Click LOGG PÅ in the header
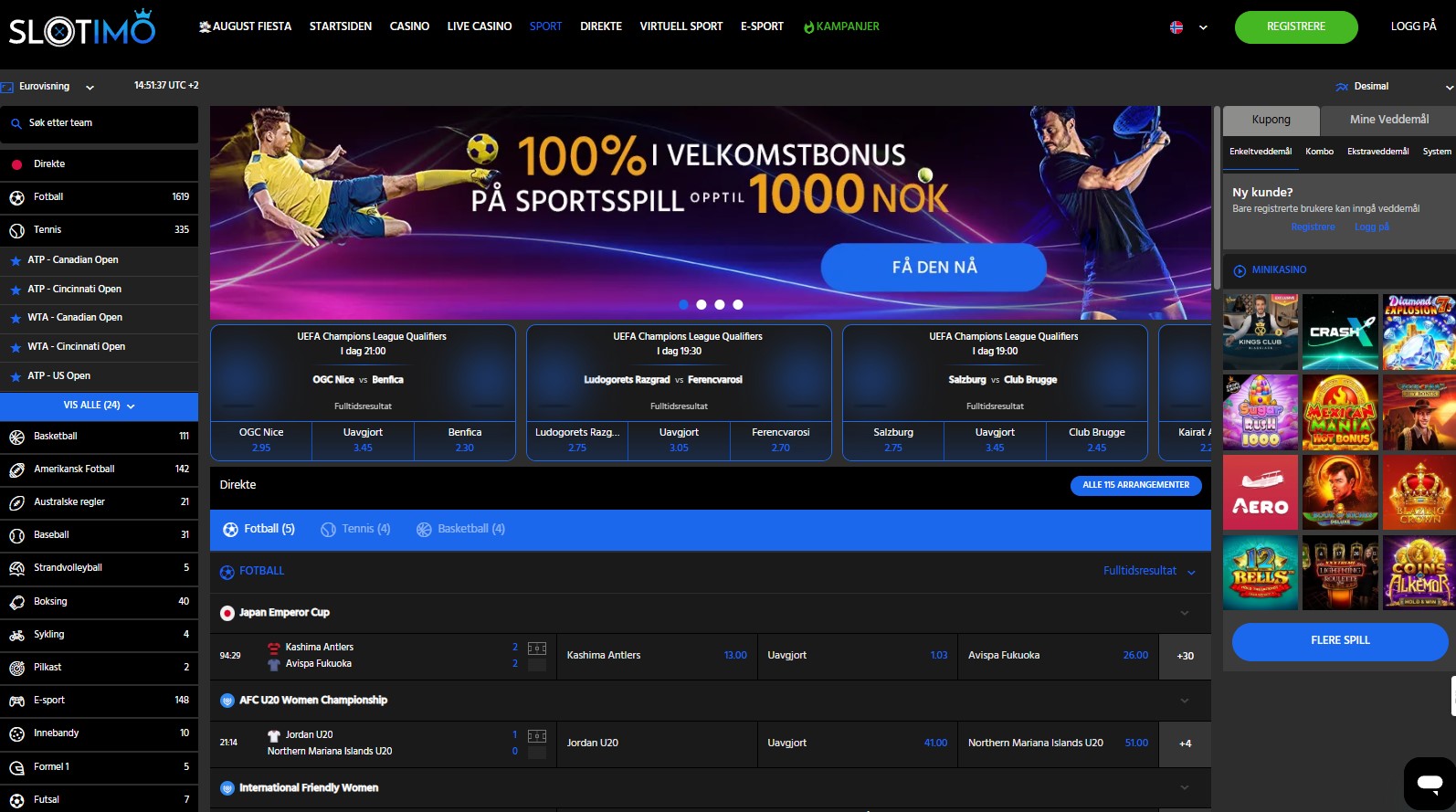1456x812 pixels. pos(1413,26)
